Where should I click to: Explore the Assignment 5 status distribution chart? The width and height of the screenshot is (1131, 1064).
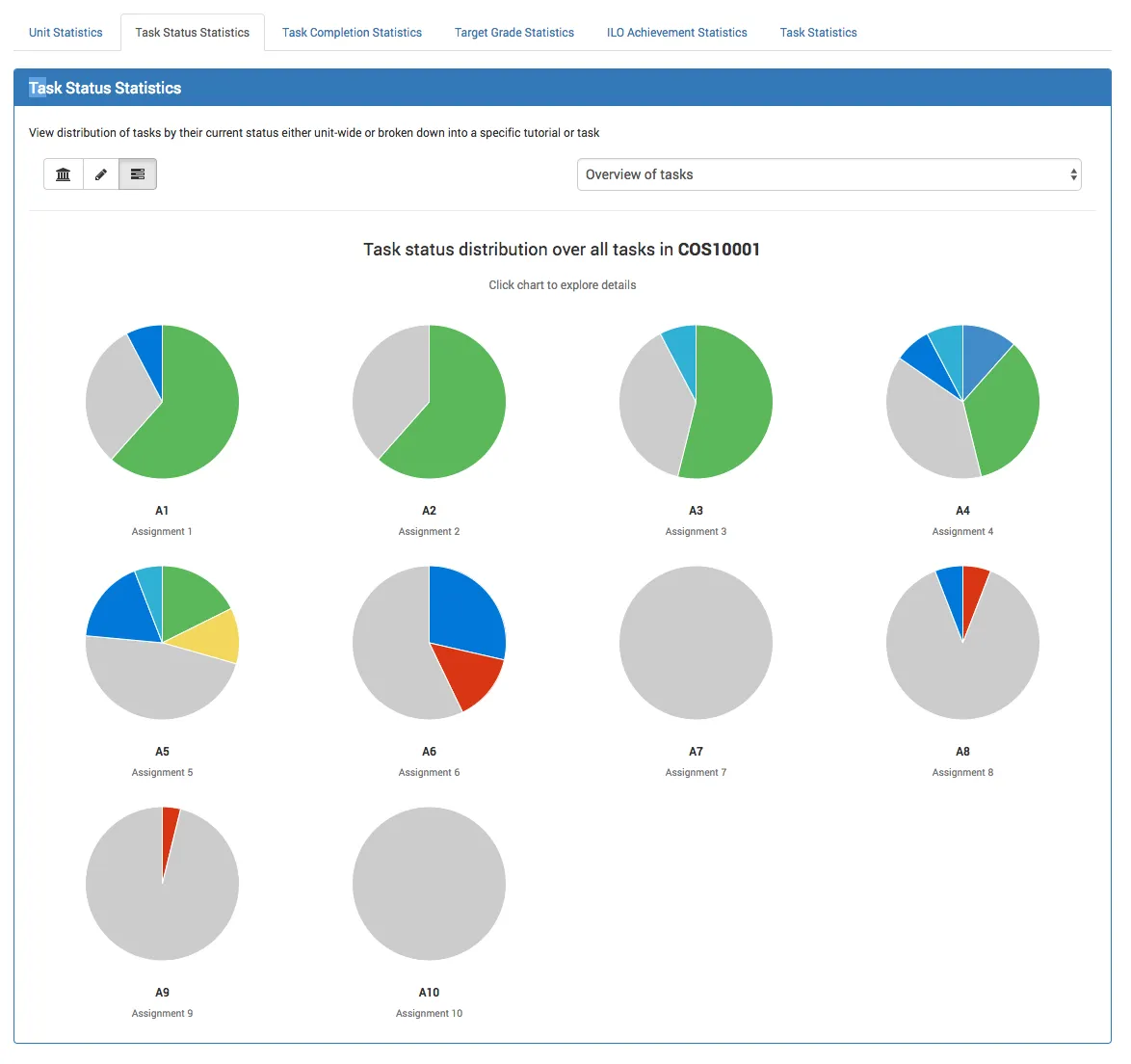[x=162, y=642]
